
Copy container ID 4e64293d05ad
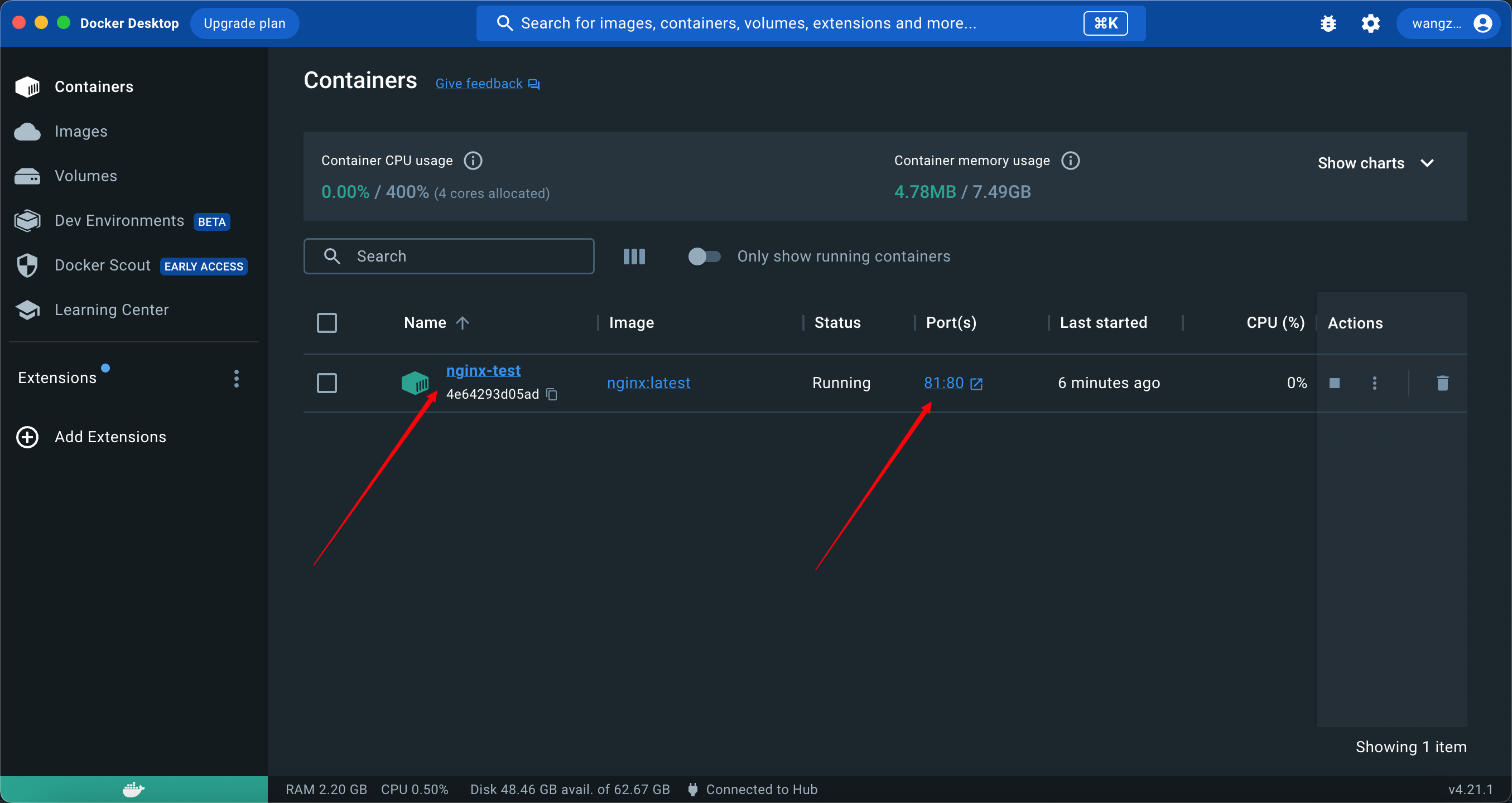(x=551, y=394)
